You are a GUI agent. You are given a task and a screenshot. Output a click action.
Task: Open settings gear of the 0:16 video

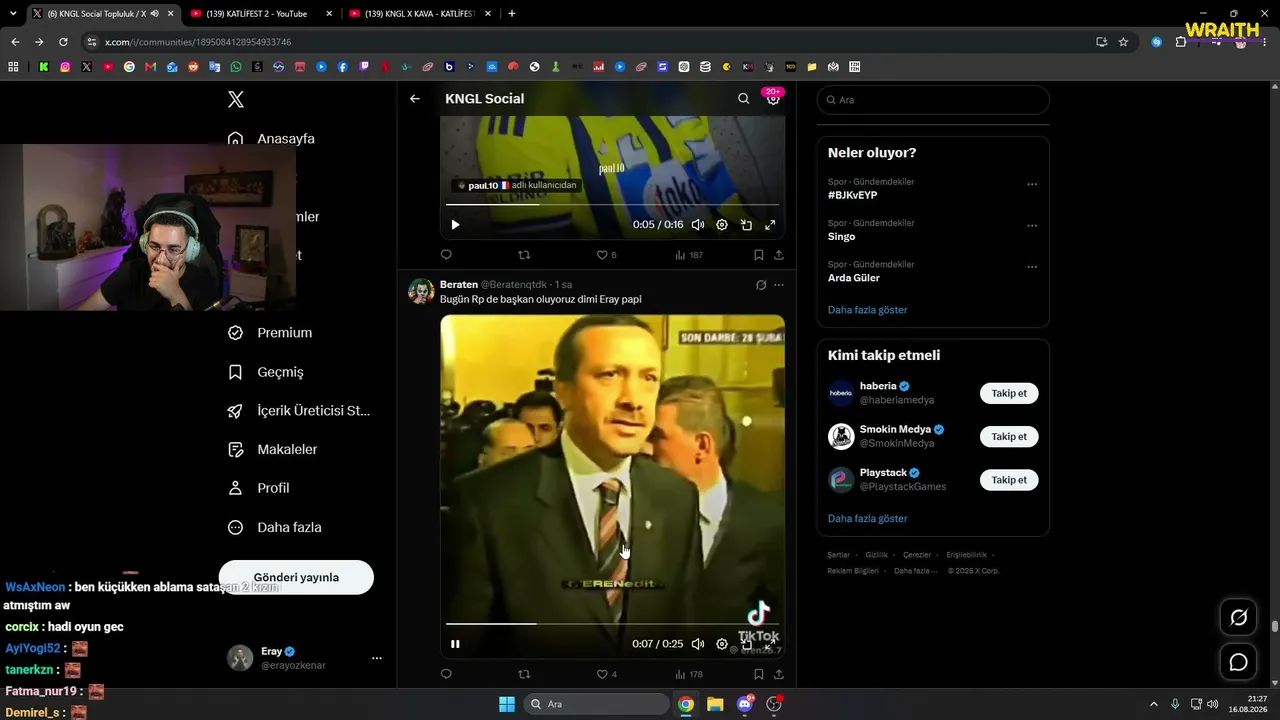tap(722, 225)
